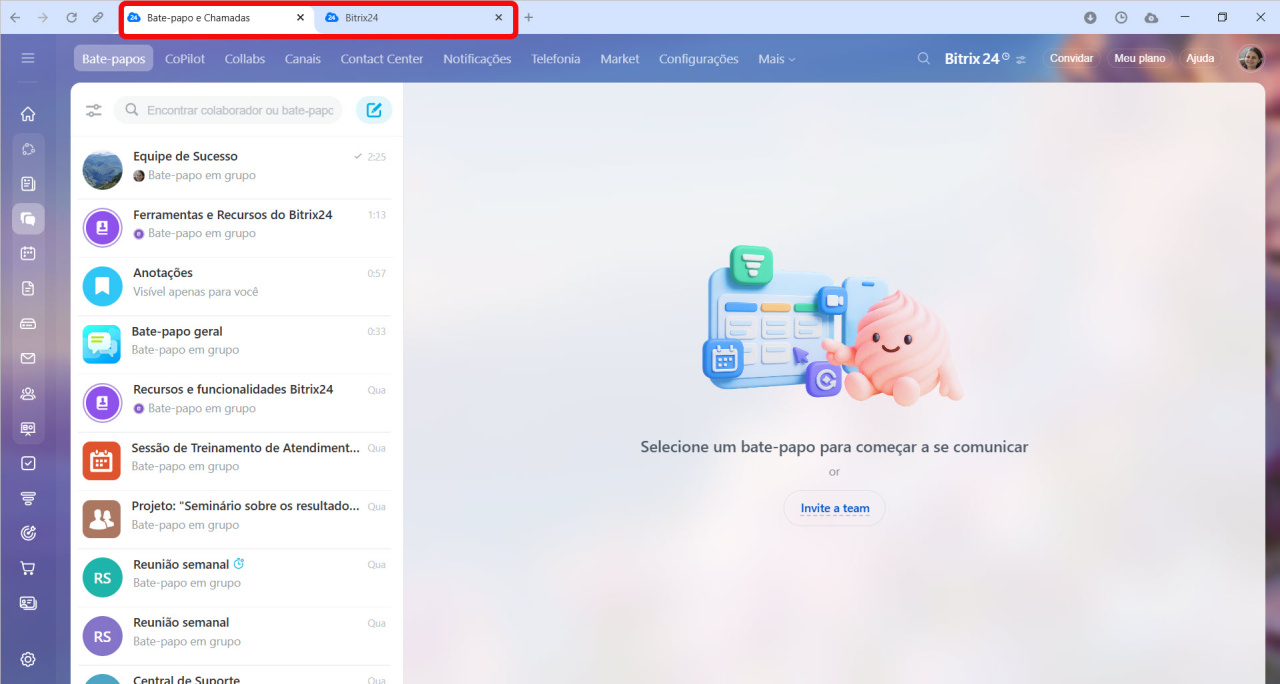Screen dimensions: 1280x684
Task: Close the Bate-papo e Chamadas tab
Action: click(300, 18)
